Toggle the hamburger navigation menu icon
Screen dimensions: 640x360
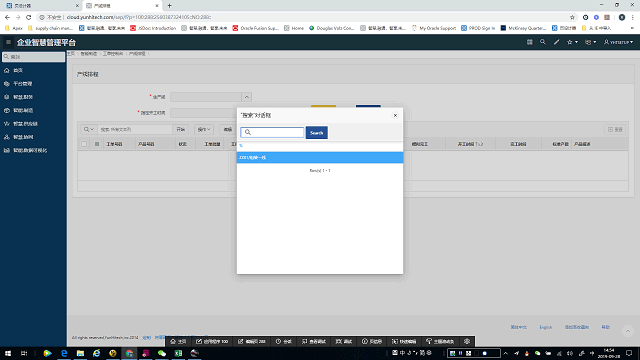8,42
